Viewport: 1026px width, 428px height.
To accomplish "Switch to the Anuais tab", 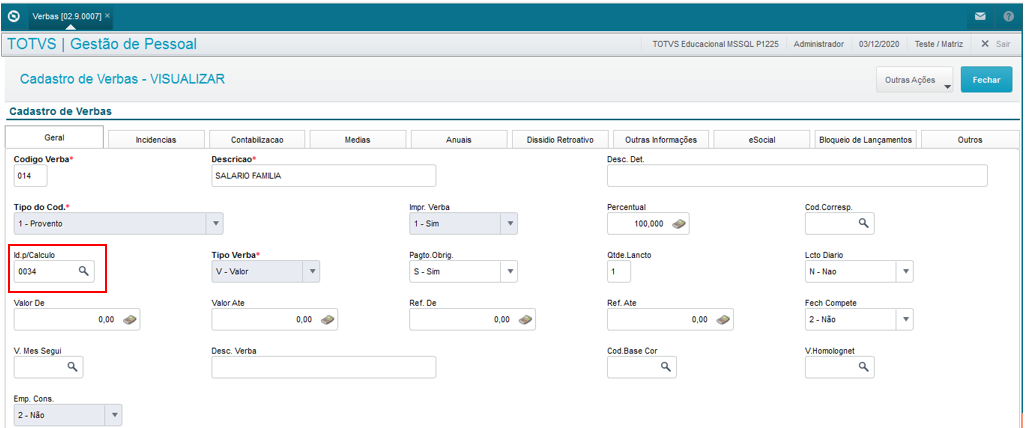I will [x=459, y=139].
